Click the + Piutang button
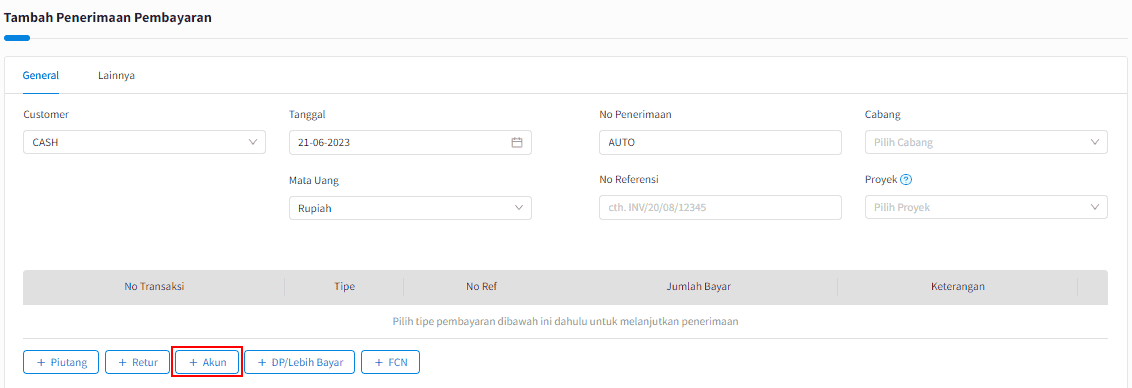 tap(61, 362)
